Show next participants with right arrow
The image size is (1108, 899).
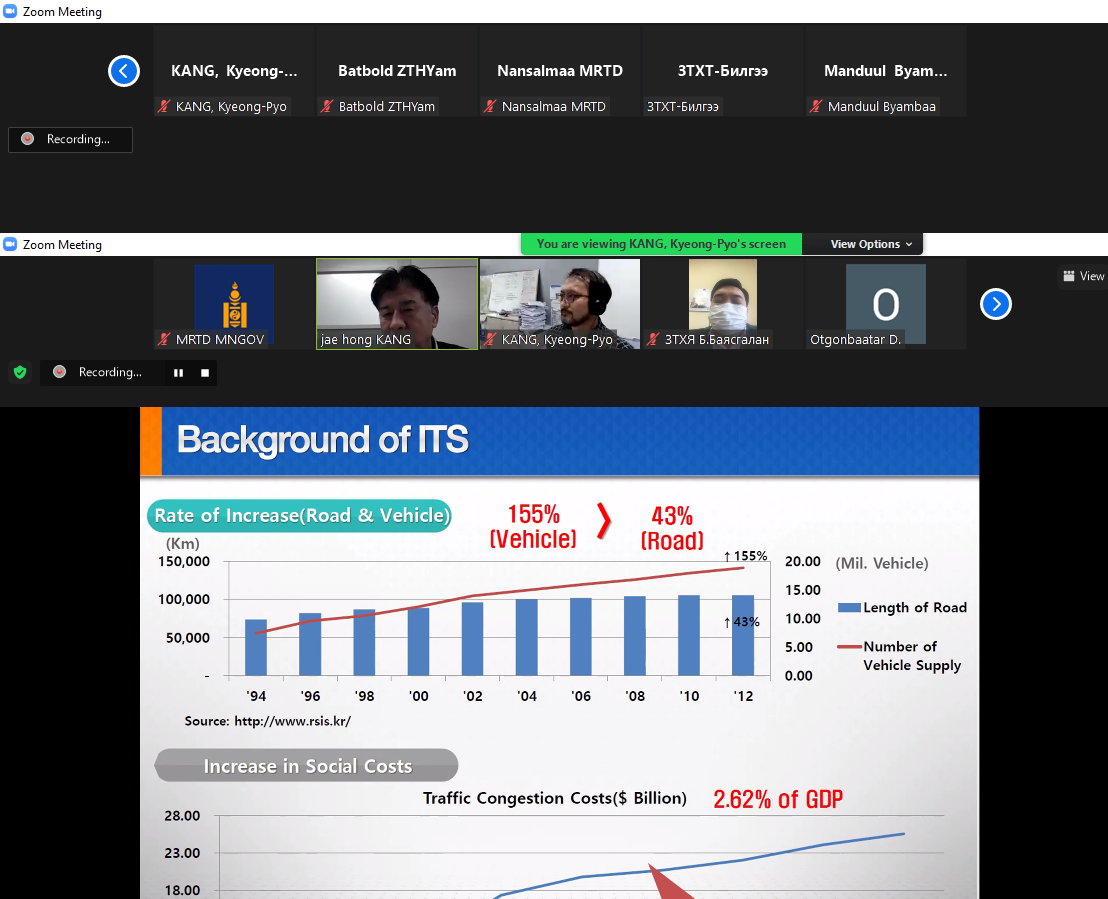click(995, 304)
